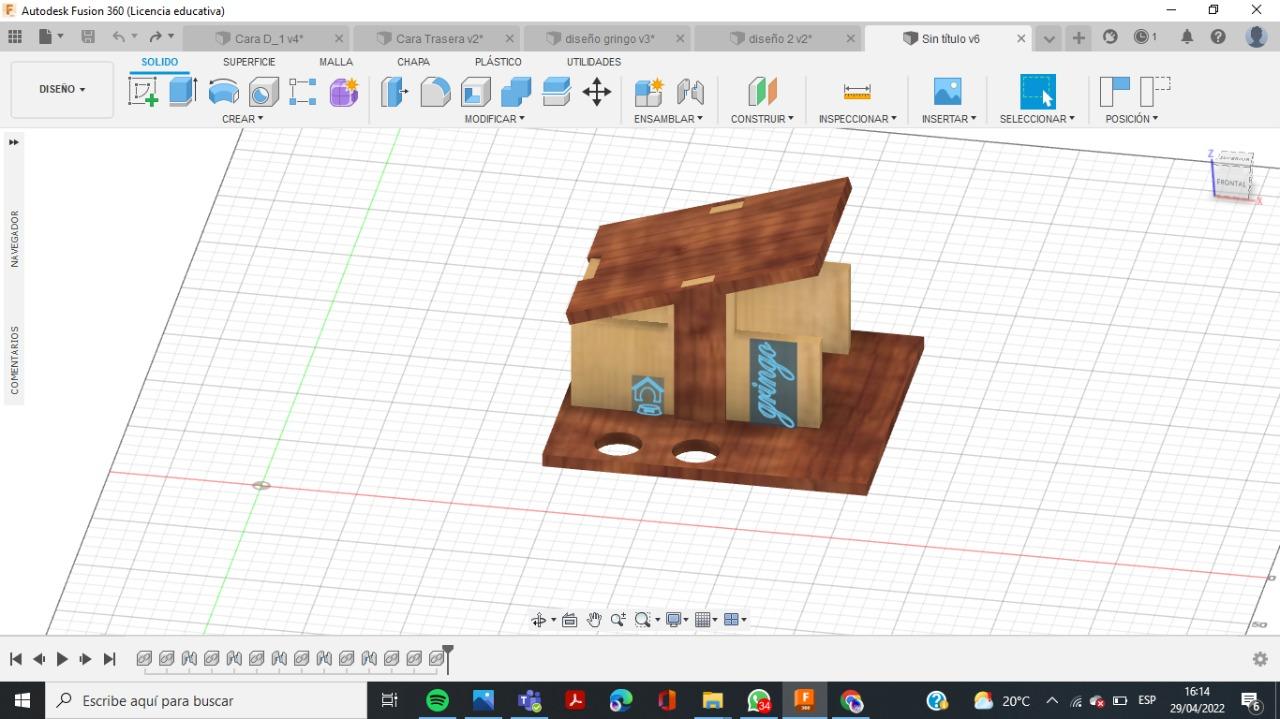
Task: Open the user profile avatar
Action: pos(1257,37)
